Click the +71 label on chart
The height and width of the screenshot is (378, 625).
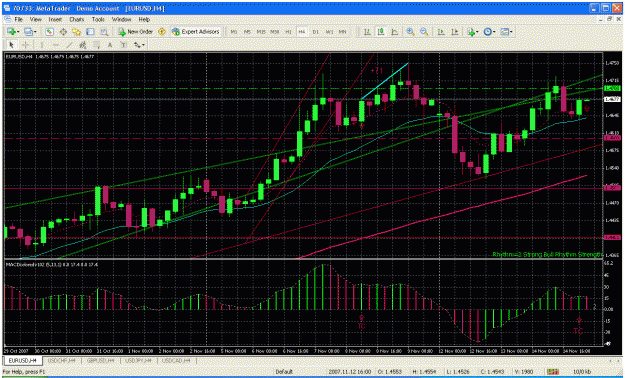click(x=376, y=71)
